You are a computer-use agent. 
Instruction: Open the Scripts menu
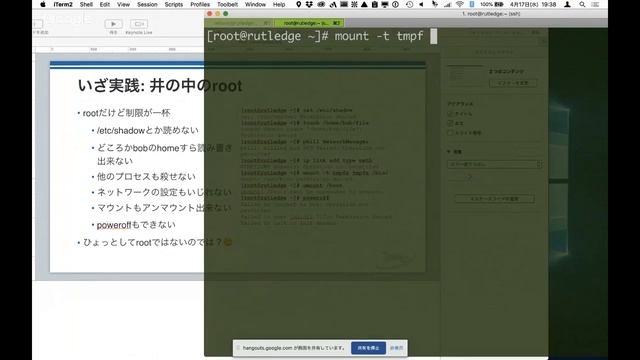(x=173, y=4)
